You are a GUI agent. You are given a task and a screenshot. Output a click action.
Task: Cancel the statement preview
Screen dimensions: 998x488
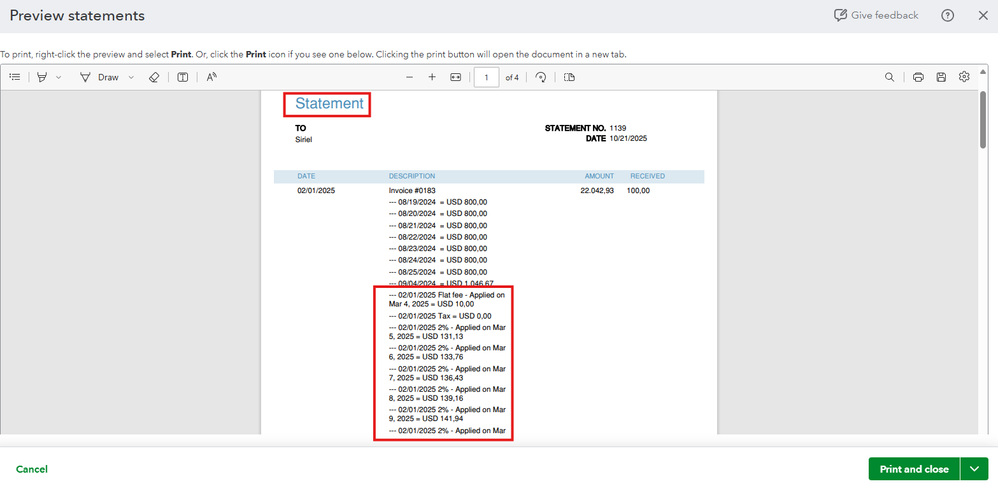pyautogui.click(x=32, y=469)
